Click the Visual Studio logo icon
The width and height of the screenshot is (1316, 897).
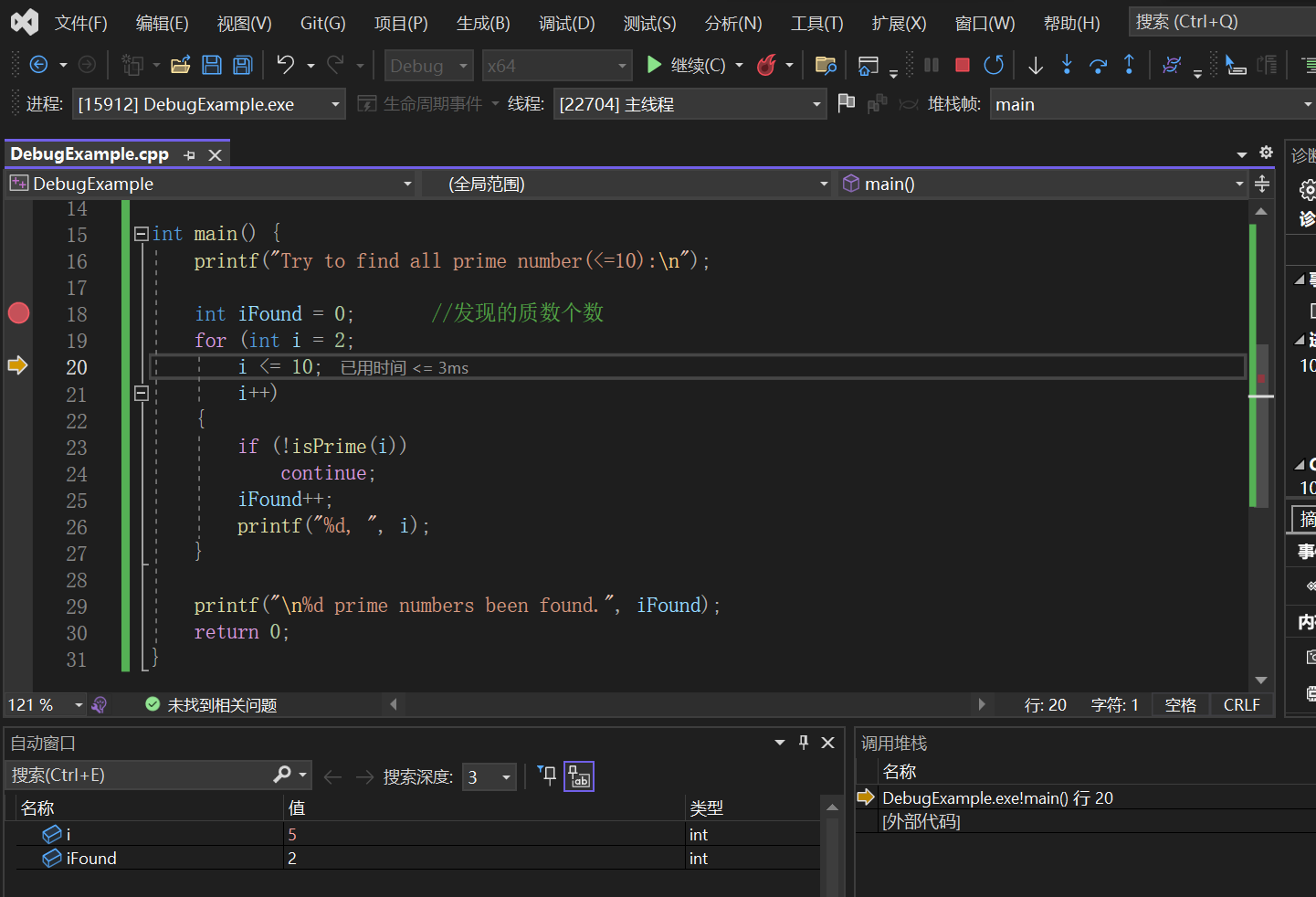point(25,22)
